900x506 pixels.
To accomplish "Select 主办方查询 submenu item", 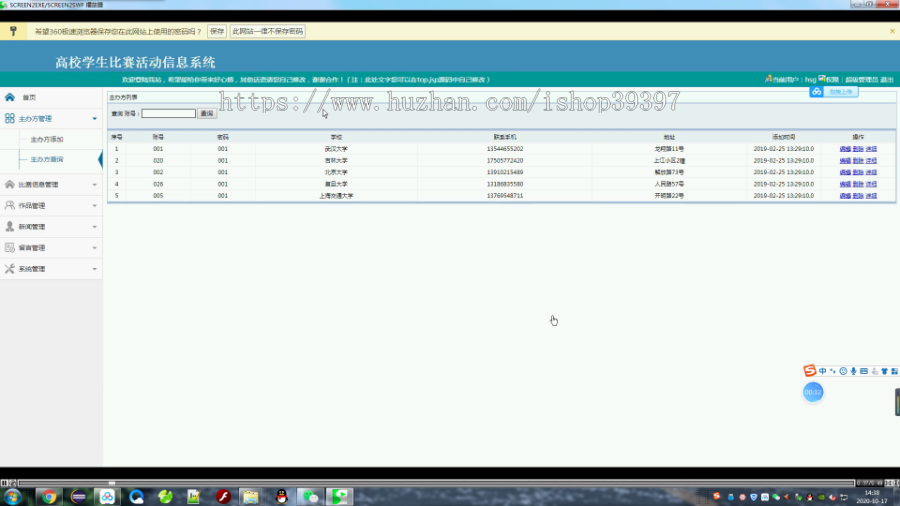I will point(46,159).
